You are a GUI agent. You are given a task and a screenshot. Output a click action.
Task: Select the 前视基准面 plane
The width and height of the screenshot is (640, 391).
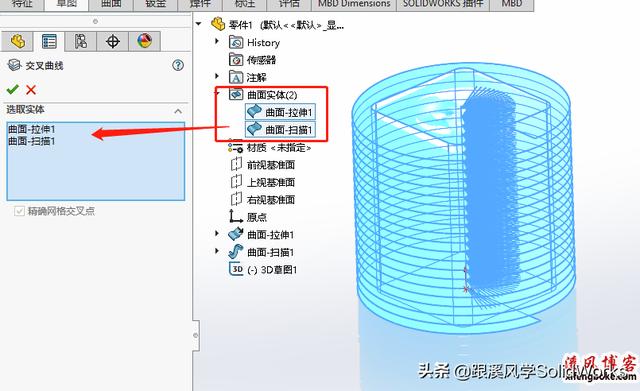pos(271,165)
